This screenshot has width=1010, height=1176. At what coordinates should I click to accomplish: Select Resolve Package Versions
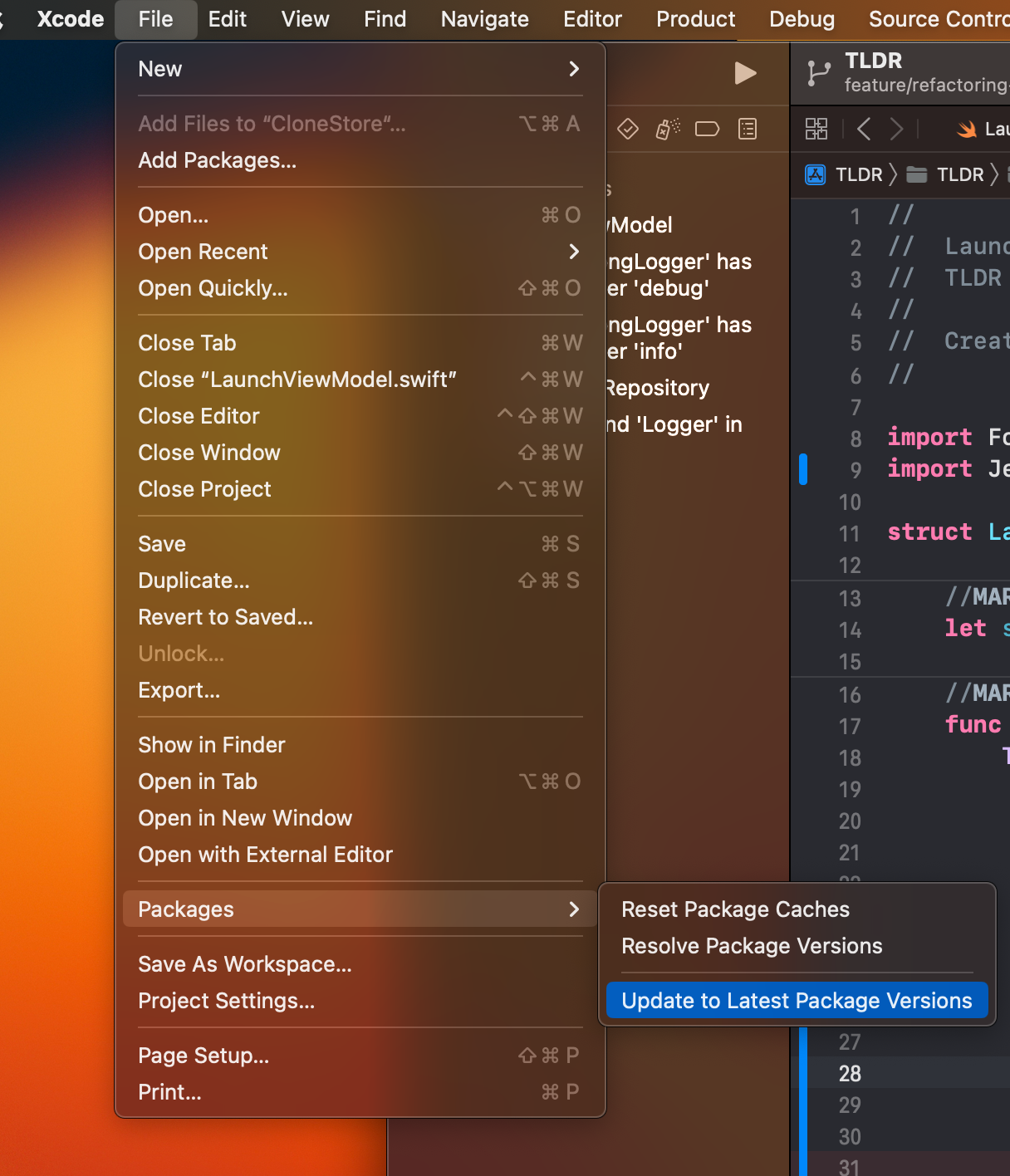797,946
